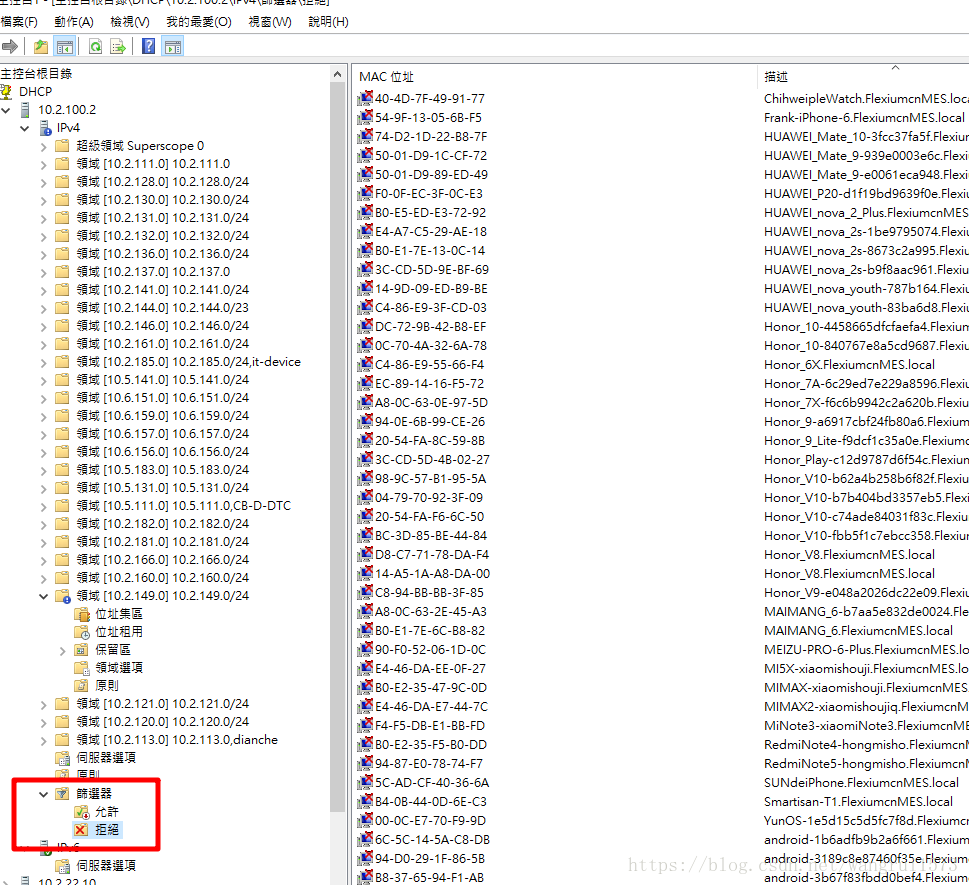
Task: Open the 我的最愛(O) menu
Action: coord(199,22)
